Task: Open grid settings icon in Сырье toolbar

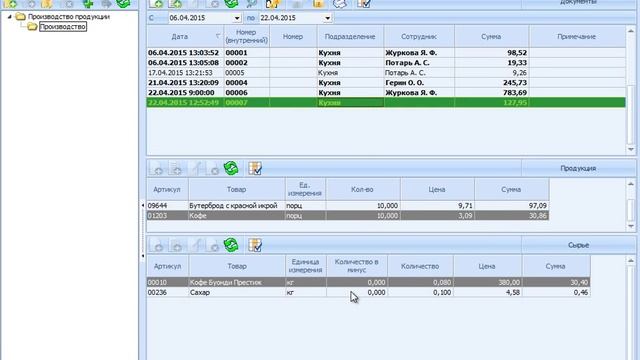Action: pos(255,245)
